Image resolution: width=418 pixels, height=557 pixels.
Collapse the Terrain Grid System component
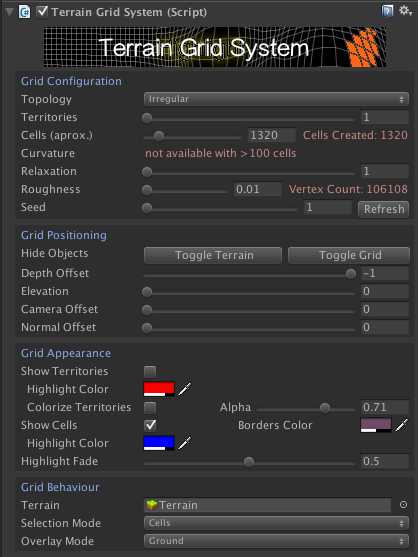point(10,12)
